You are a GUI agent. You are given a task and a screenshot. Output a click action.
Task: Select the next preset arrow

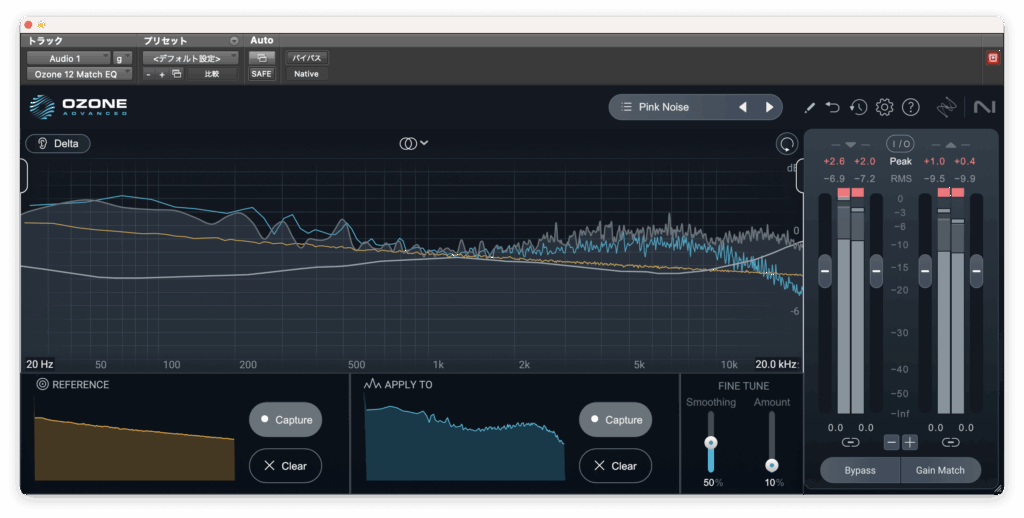(x=769, y=107)
